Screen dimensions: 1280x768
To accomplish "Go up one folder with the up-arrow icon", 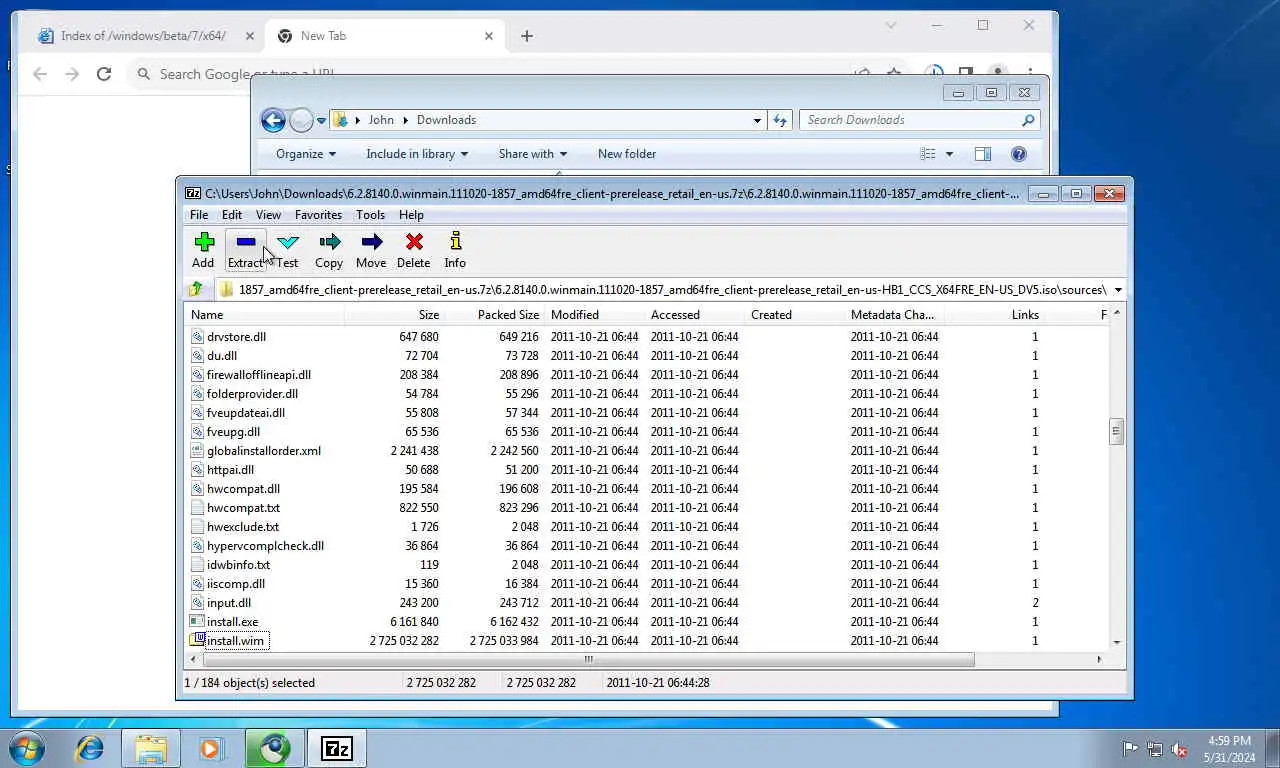I will point(196,289).
